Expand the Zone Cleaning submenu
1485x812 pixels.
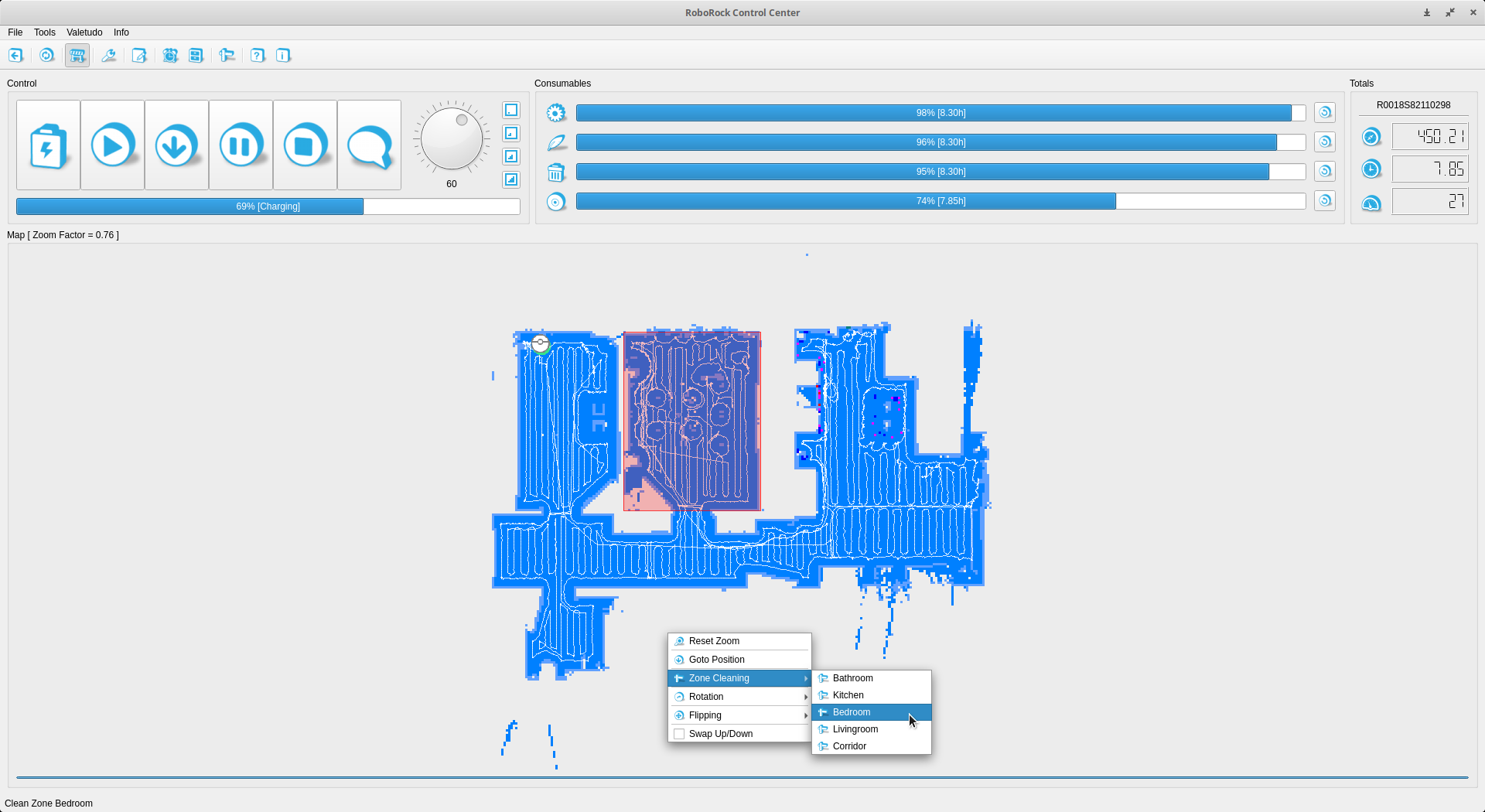(739, 678)
